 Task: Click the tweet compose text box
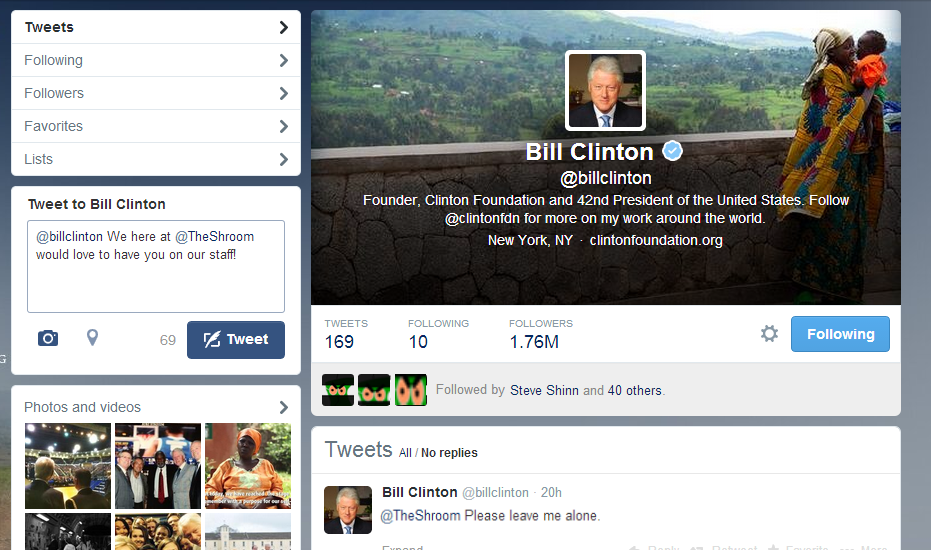[156, 266]
